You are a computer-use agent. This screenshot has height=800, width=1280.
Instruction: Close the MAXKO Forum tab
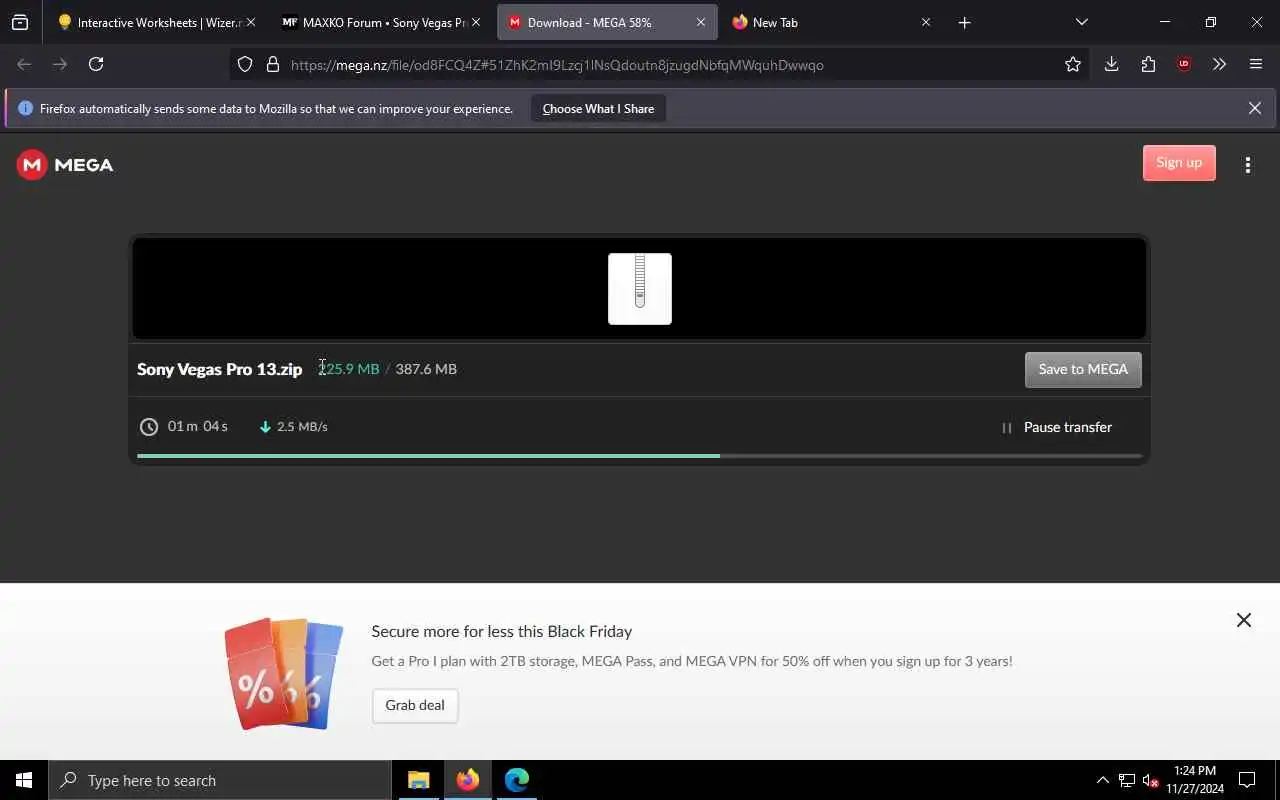tap(475, 22)
